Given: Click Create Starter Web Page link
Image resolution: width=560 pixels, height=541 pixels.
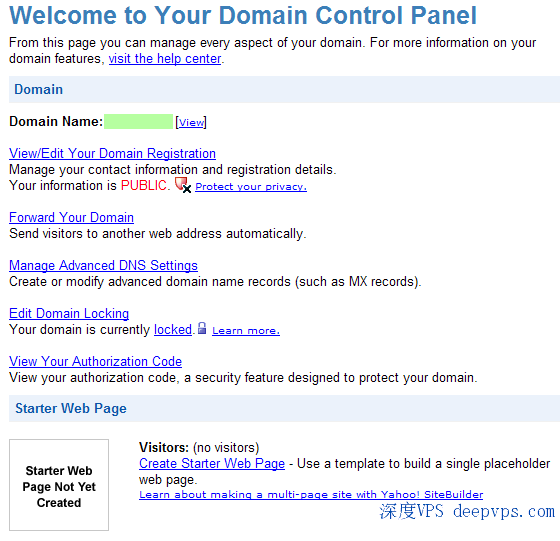Looking at the screenshot, I should [x=212, y=464].
